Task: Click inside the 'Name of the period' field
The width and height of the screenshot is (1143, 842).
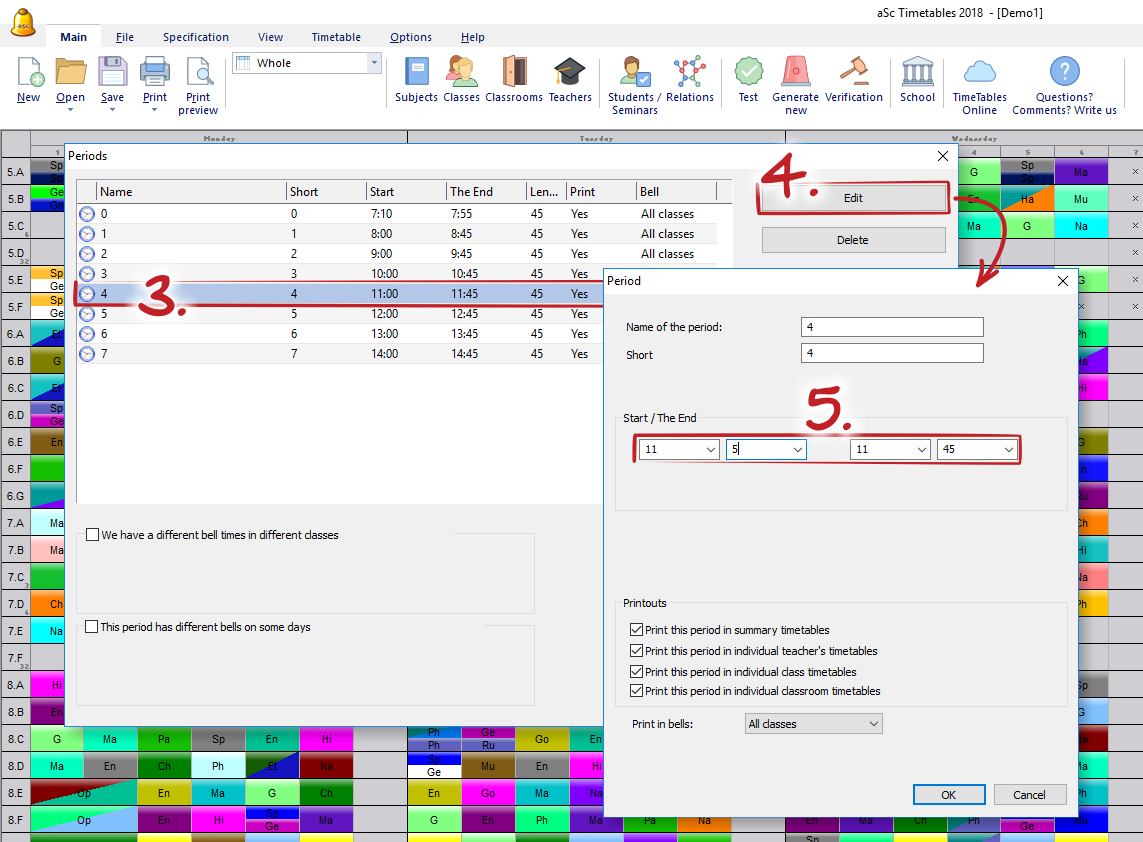Action: (x=892, y=327)
